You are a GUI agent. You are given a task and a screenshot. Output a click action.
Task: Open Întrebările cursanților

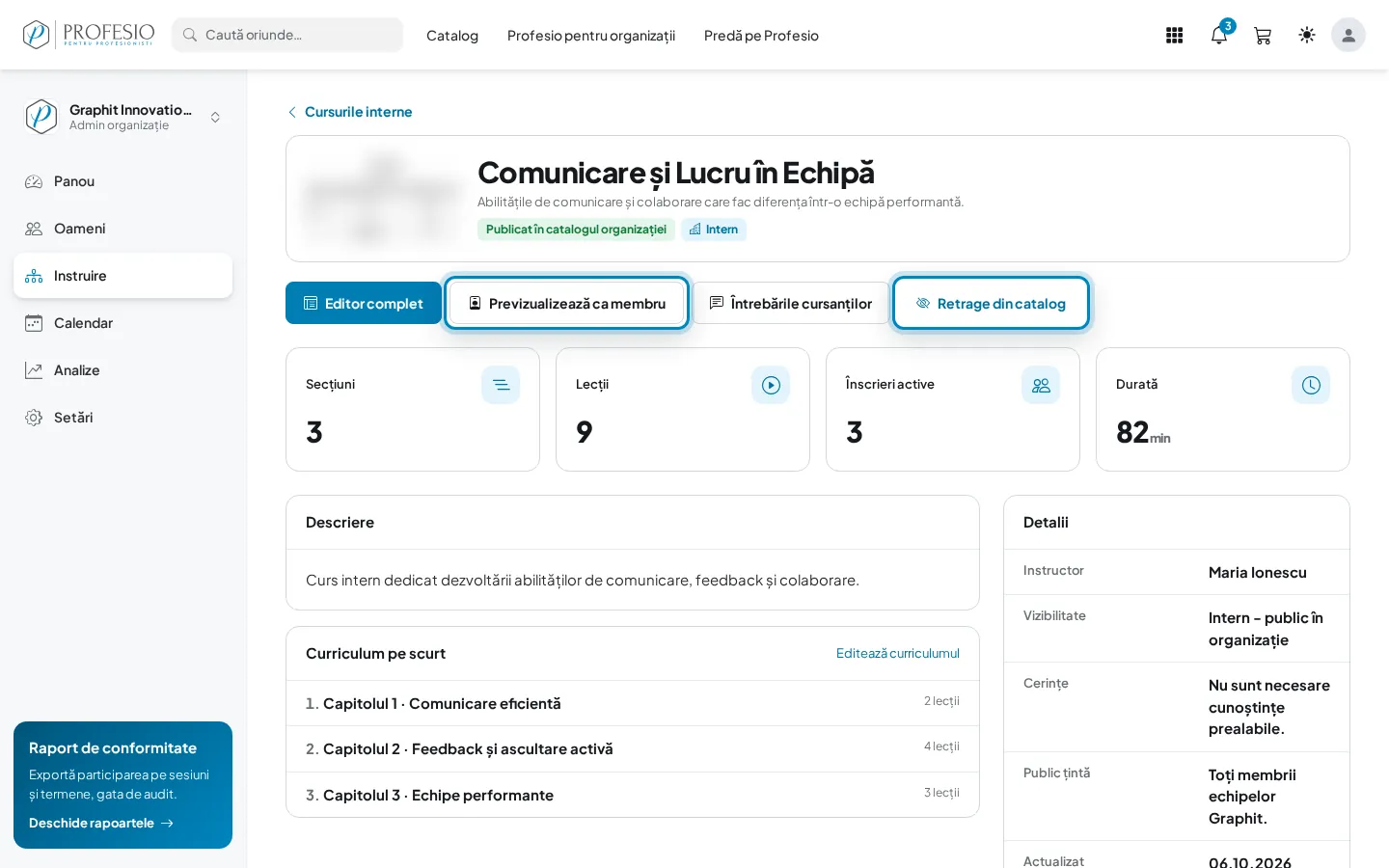pyautogui.click(x=791, y=303)
